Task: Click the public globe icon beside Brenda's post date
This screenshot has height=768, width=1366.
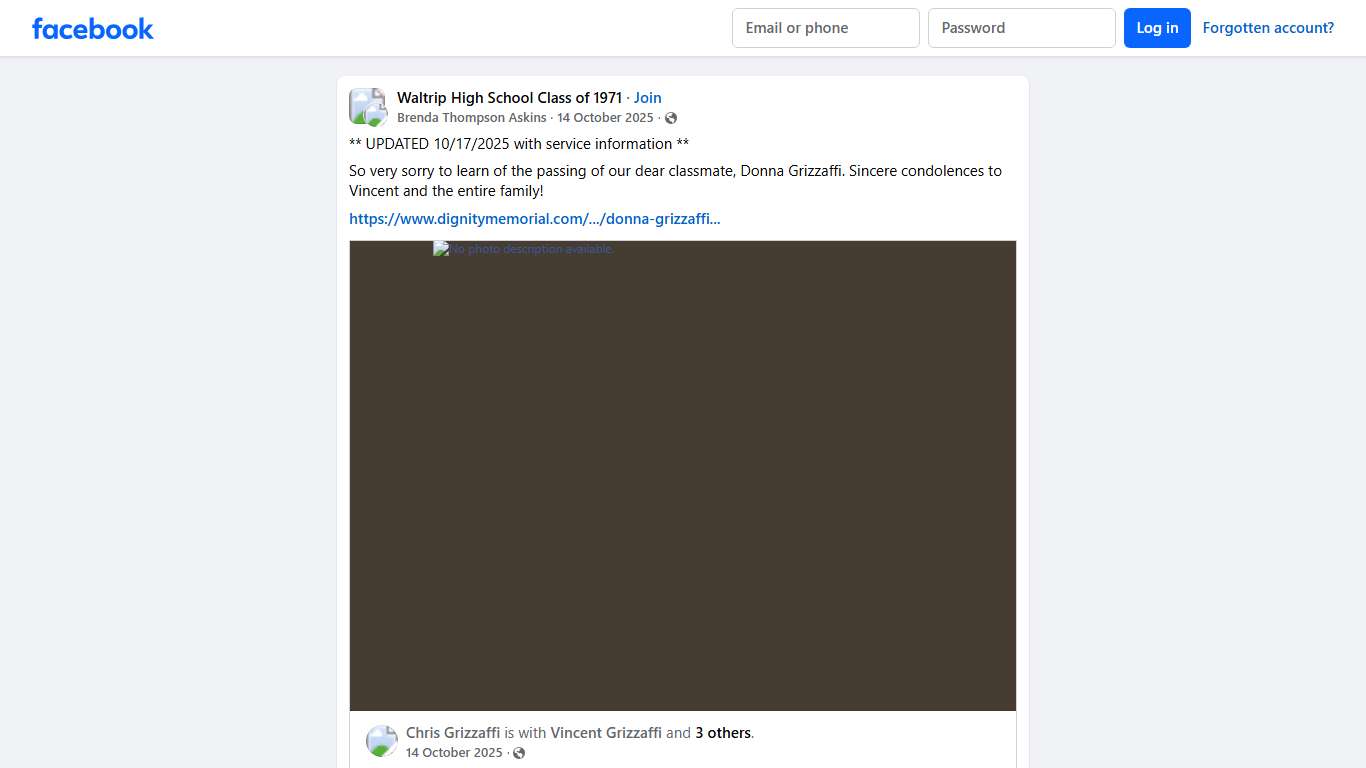Action: pos(671,118)
